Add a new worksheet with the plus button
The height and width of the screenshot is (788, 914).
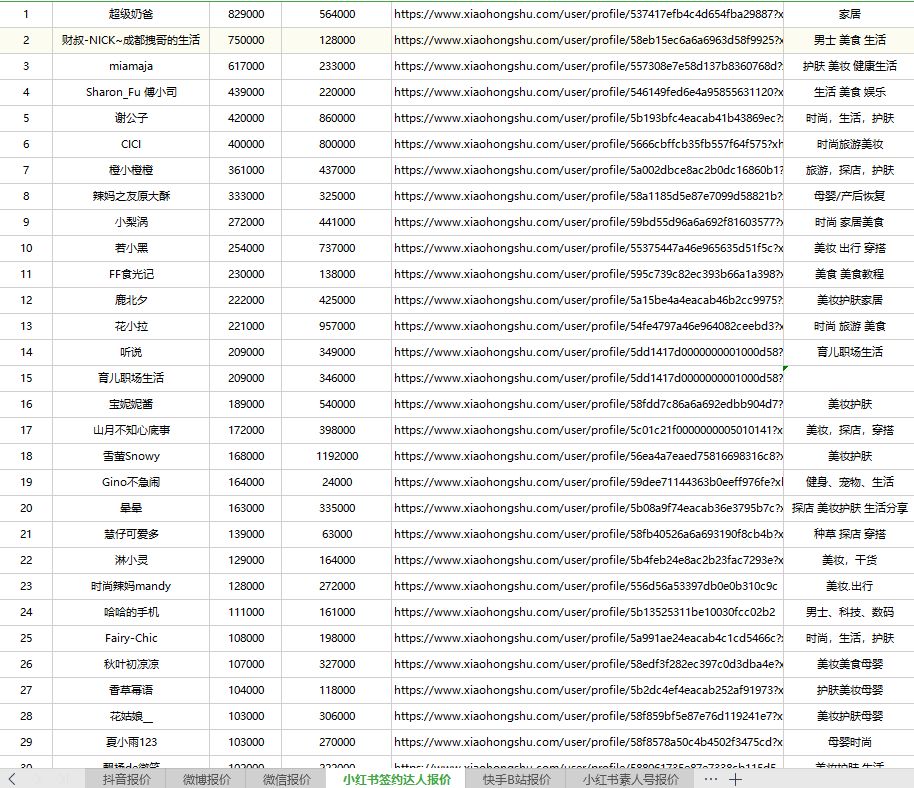(x=735, y=778)
